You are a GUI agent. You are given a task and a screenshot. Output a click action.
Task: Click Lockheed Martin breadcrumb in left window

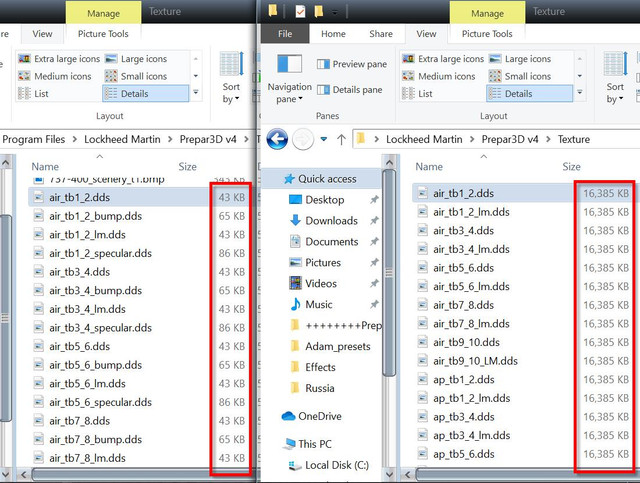pyautogui.click(x=122, y=140)
